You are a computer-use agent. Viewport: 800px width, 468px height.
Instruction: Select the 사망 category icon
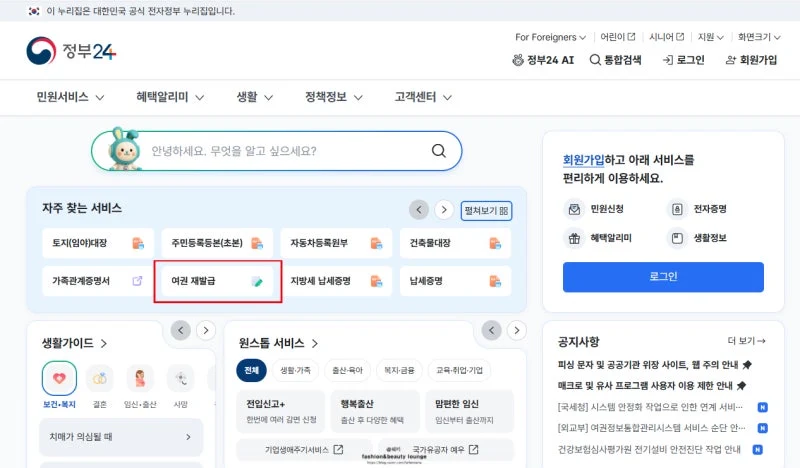click(181, 379)
